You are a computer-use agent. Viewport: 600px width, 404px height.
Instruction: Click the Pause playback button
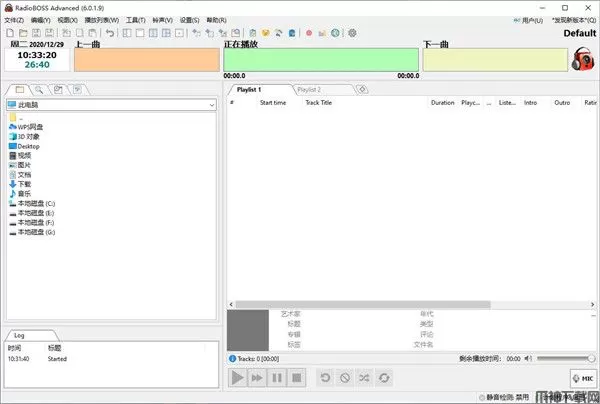tap(277, 377)
